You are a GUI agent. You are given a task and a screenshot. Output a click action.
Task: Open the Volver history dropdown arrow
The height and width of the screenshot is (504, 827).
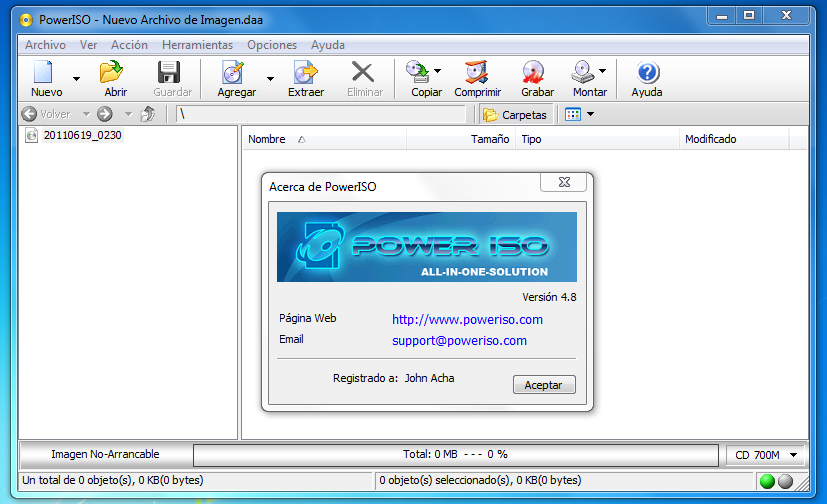point(86,114)
